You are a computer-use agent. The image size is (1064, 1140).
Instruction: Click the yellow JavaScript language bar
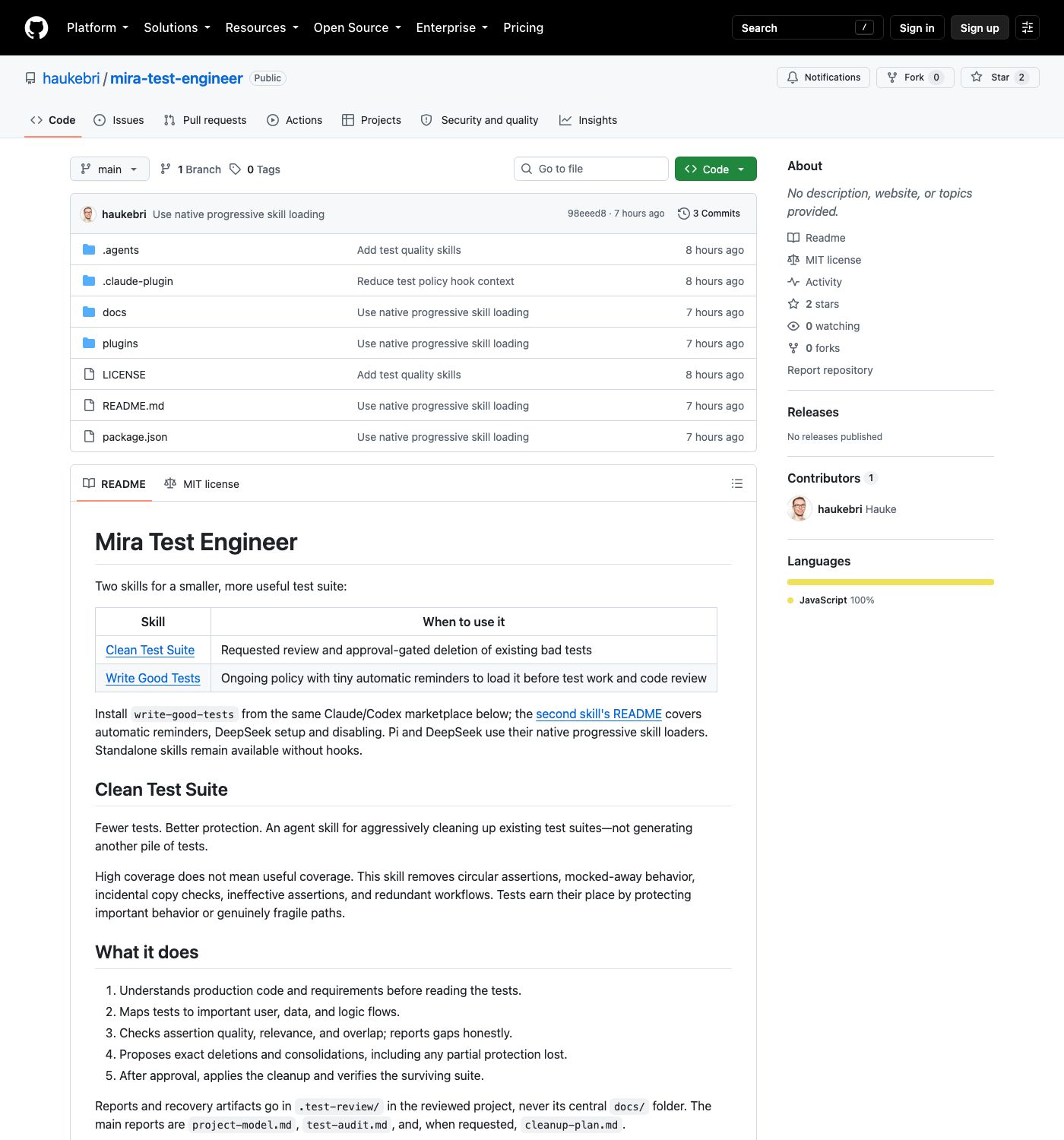pyautogui.click(x=891, y=582)
